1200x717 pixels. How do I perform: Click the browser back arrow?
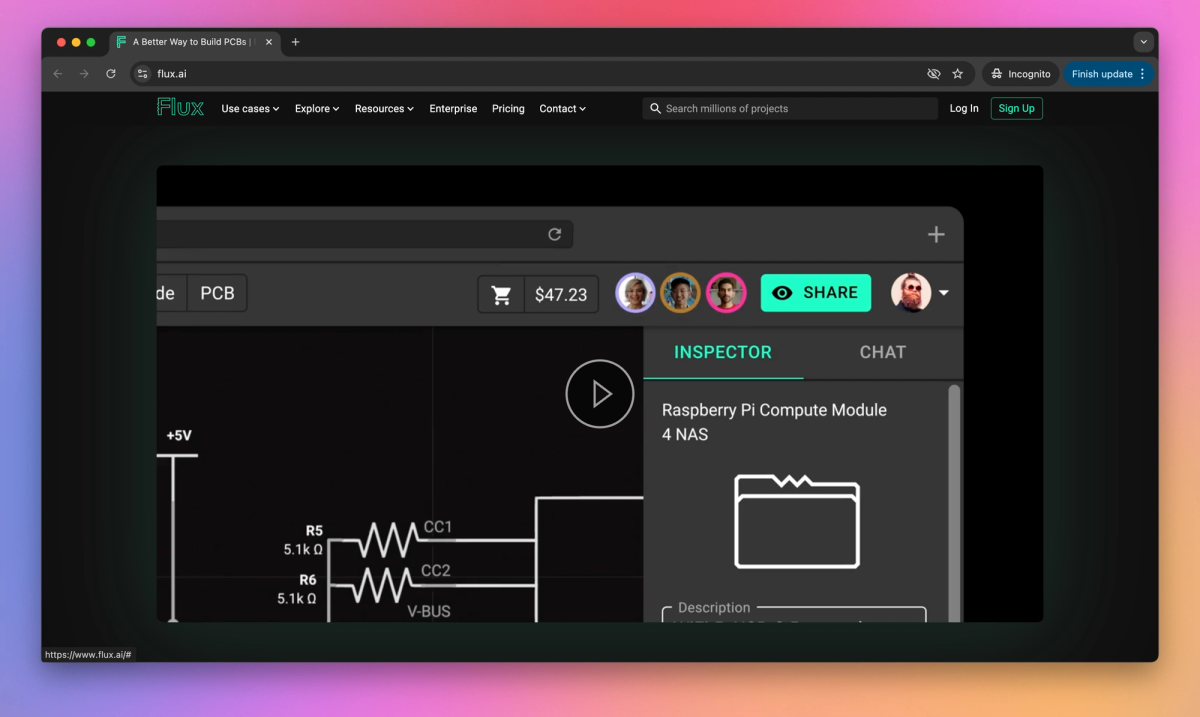(x=57, y=74)
